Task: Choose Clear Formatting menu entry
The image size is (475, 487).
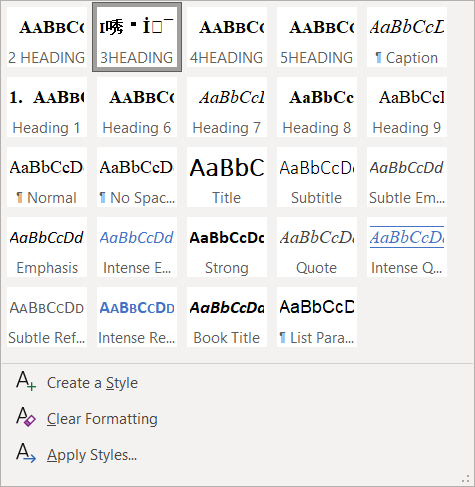Action: pos(237,419)
